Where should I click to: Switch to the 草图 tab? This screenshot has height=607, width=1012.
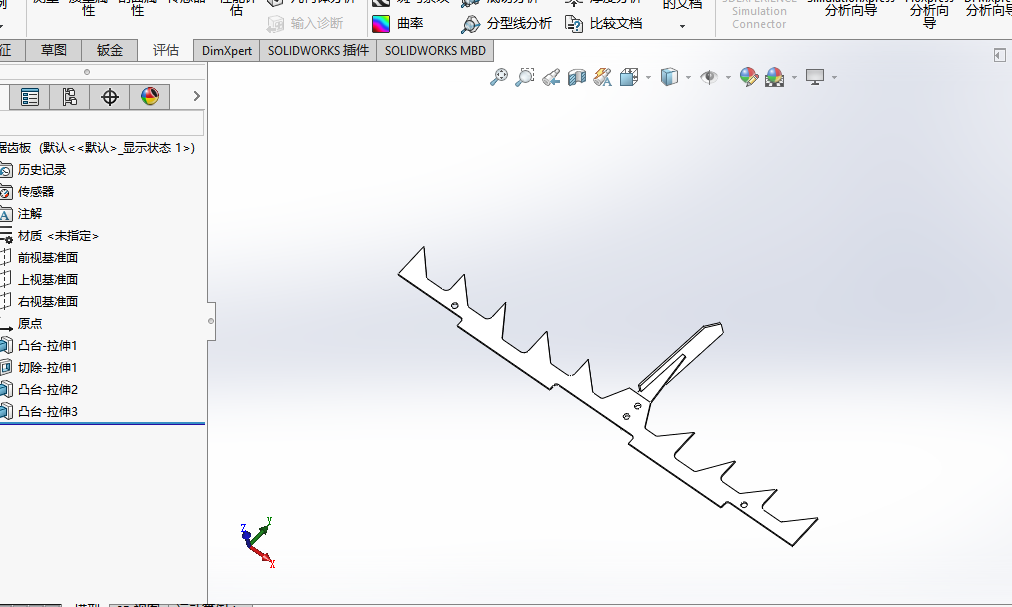tap(54, 50)
